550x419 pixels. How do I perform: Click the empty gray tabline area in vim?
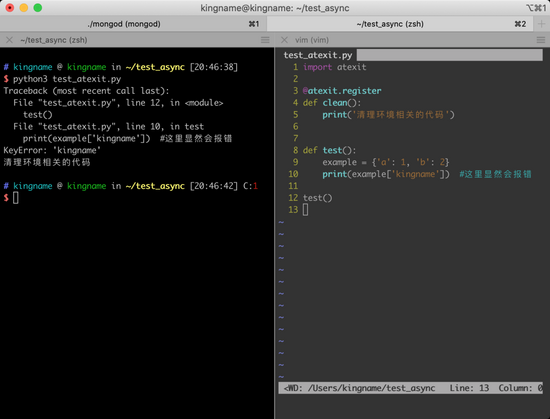(450, 55)
